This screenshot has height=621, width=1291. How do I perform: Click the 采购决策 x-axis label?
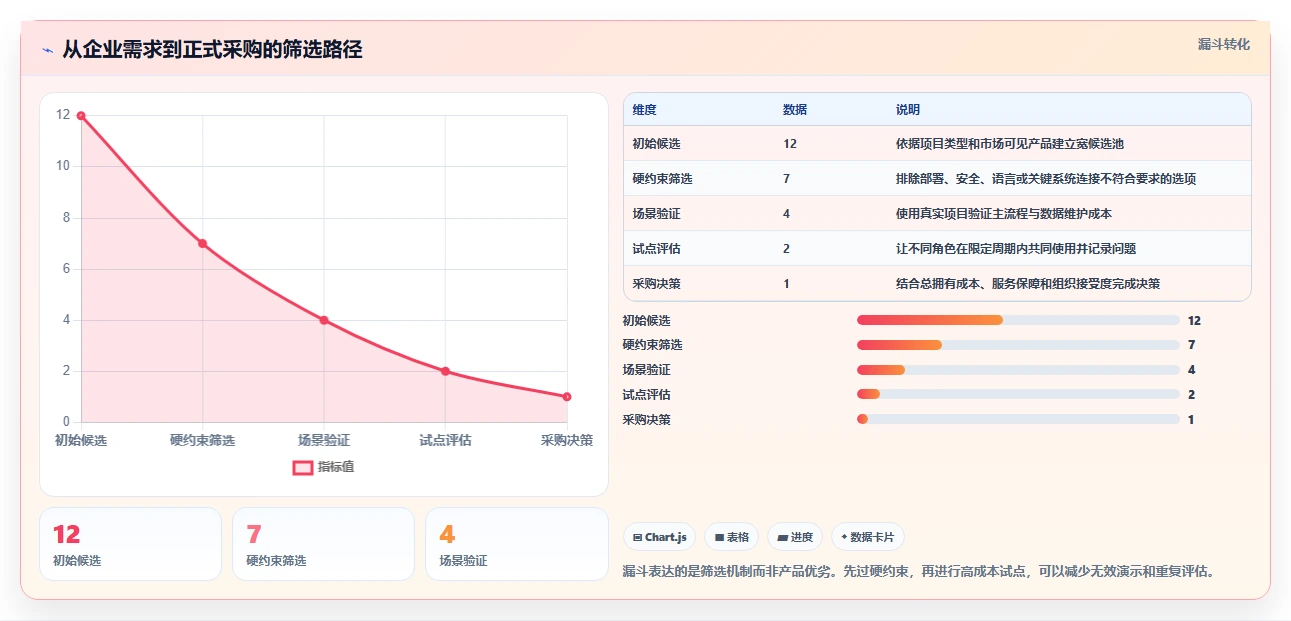tap(567, 440)
